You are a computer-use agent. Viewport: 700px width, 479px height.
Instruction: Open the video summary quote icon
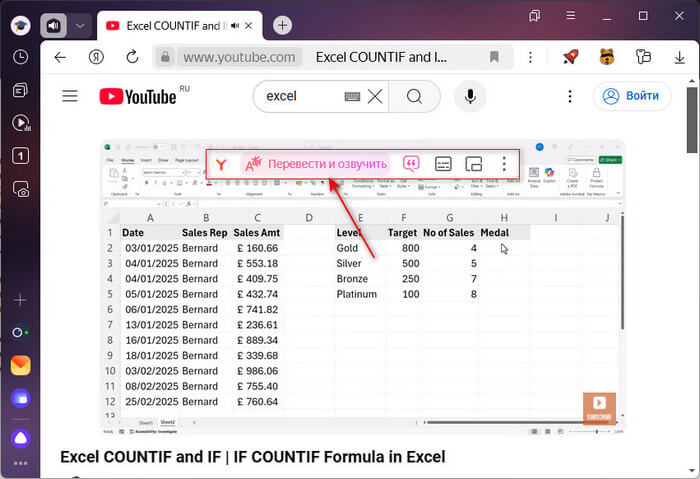point(411,163)
